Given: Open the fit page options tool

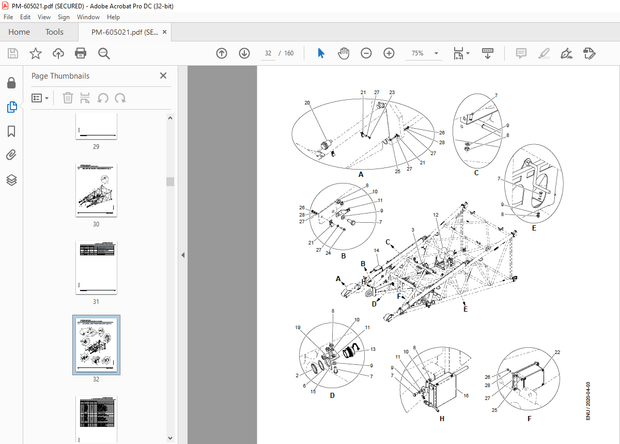Looking at the screenshot, I should coord(458,53).
